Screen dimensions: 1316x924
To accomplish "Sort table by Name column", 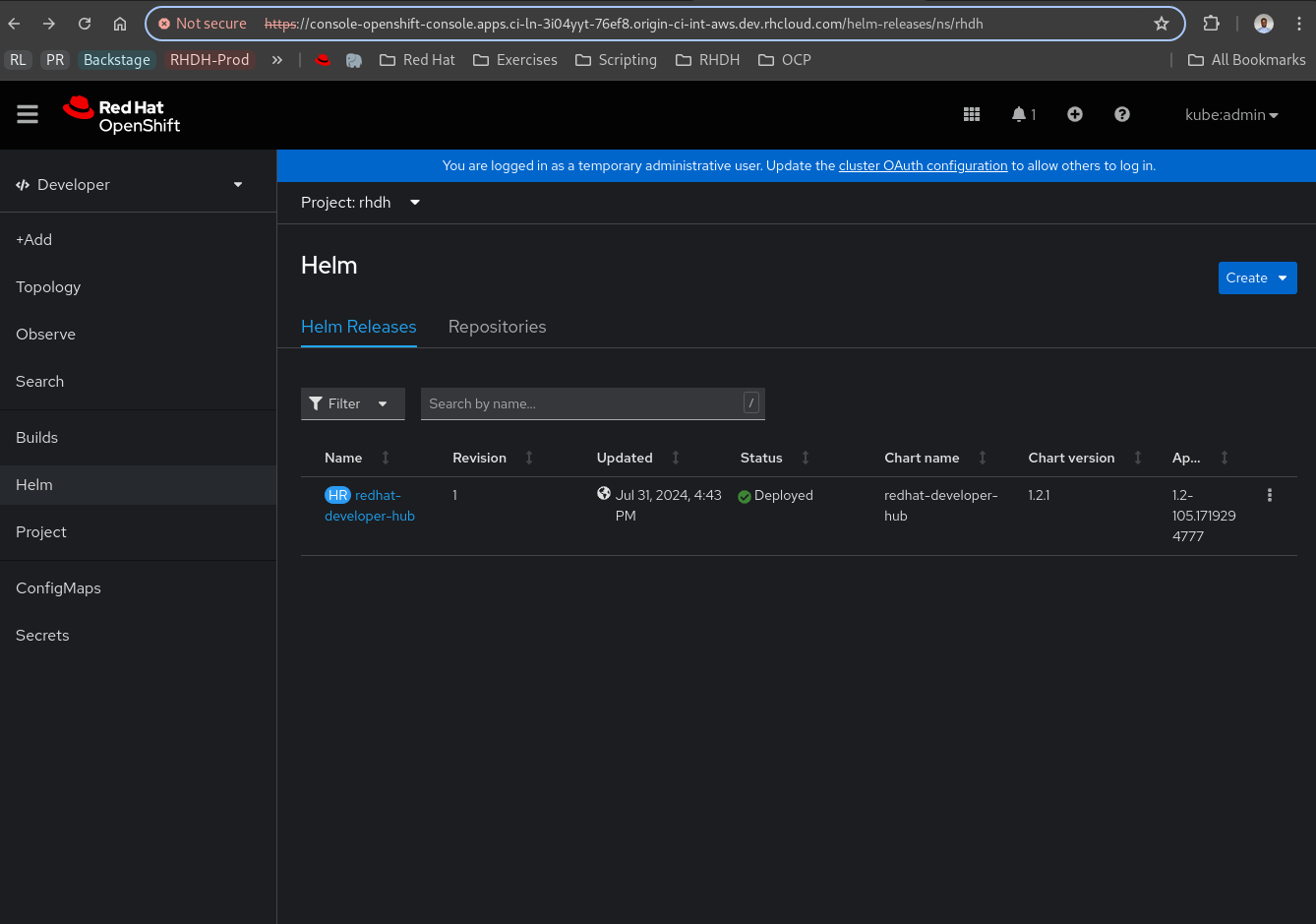I will (x=344, y=458).
